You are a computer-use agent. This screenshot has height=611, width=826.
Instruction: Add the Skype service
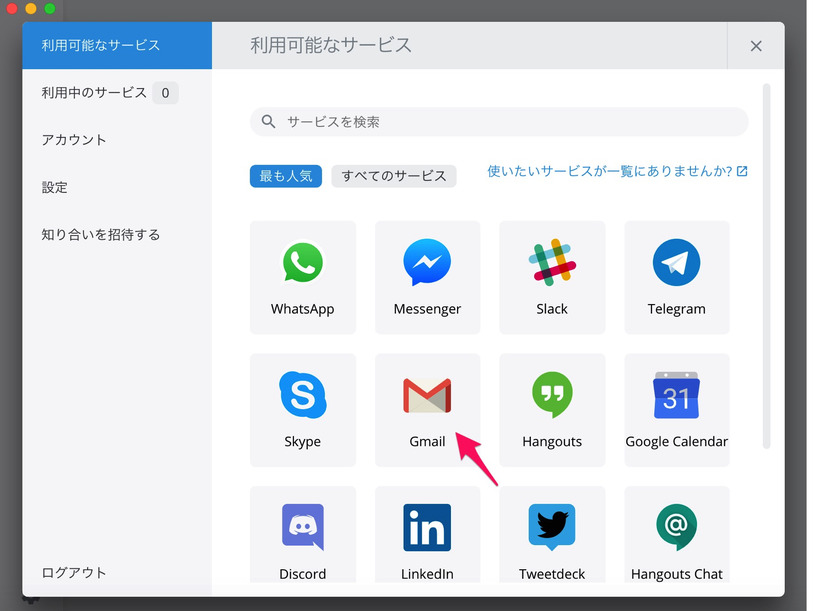click(x=302, y=410)
